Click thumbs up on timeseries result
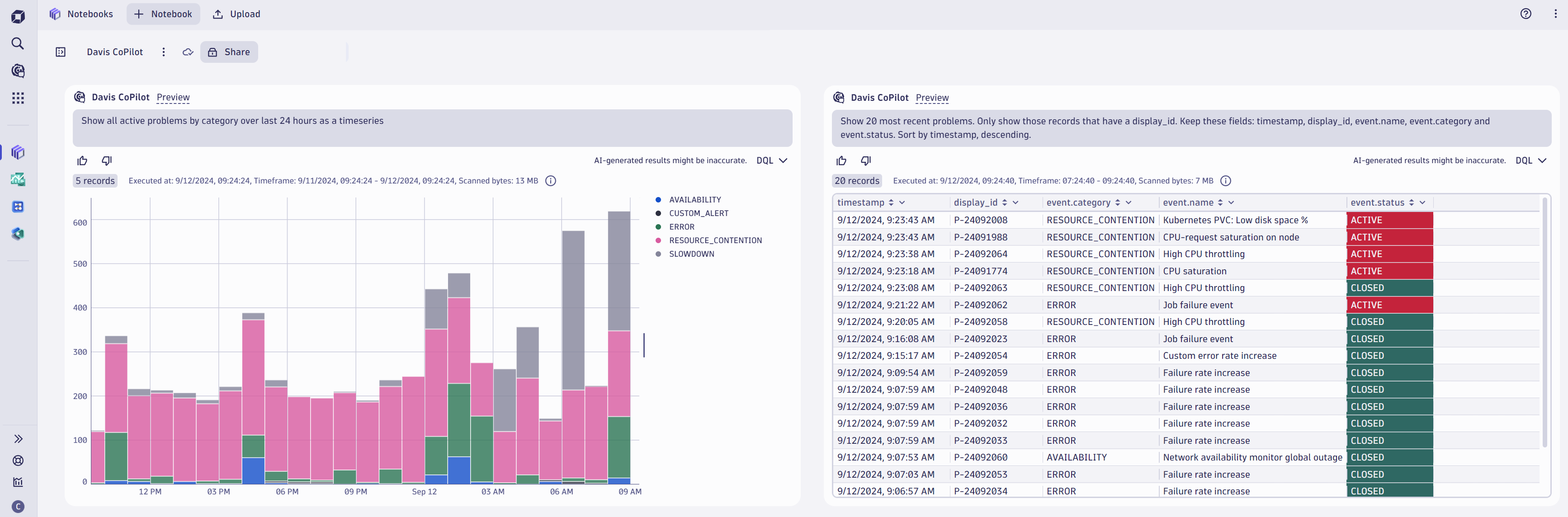 click(x=82, y=160)
